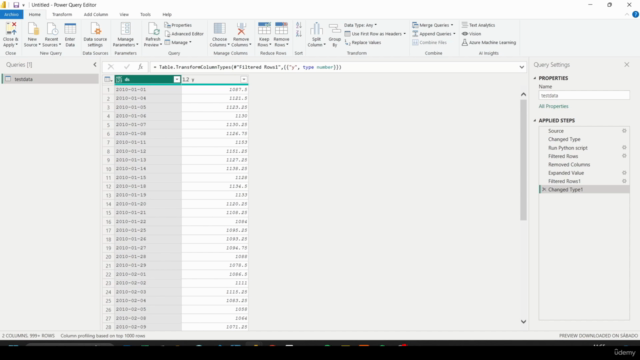Click the Save icon in title bar

[x=16, y=5]
